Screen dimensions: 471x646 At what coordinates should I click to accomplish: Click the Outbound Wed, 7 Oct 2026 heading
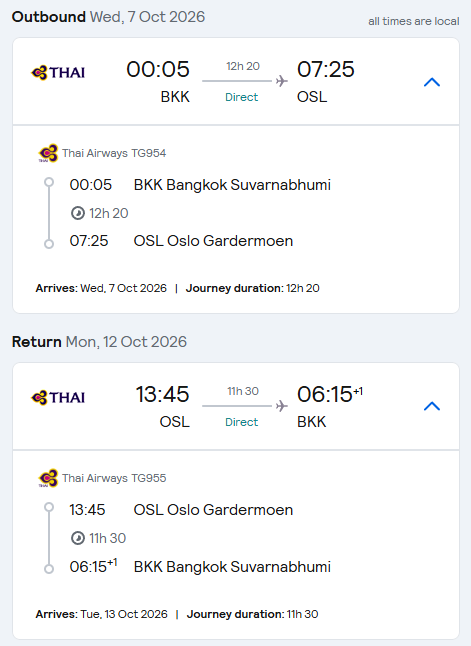click(108, 17)
